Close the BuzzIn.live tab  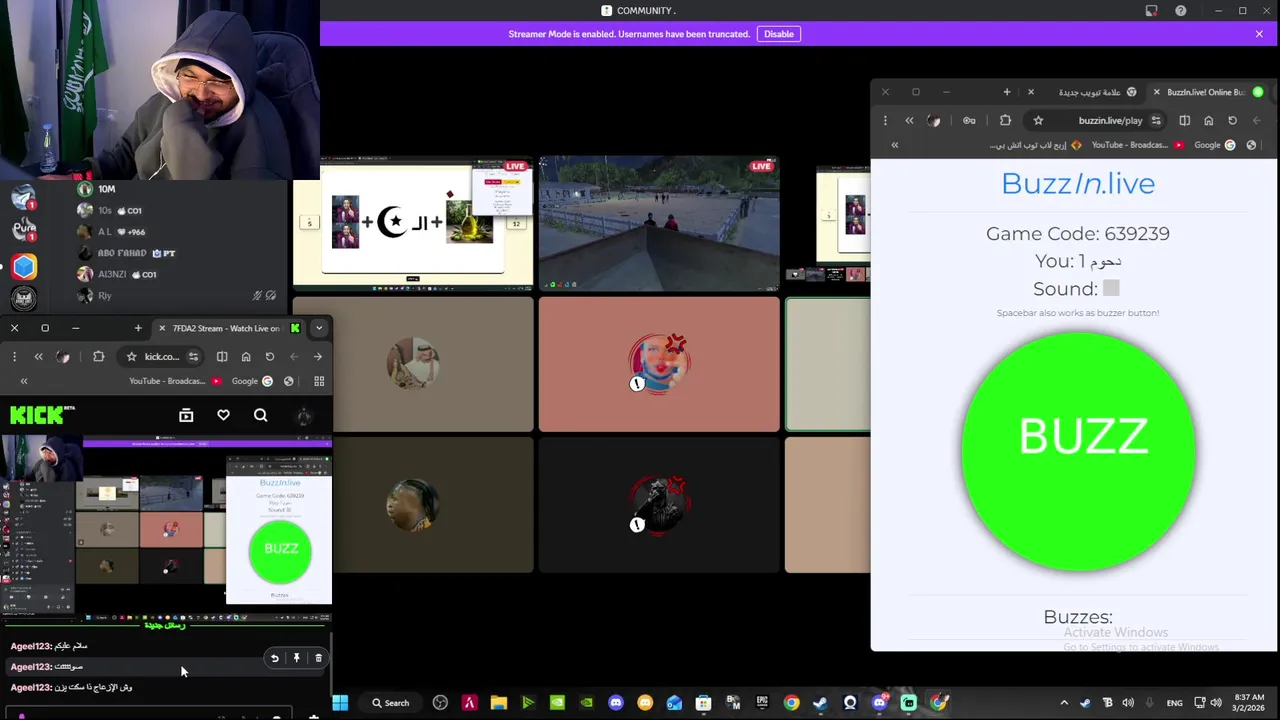click(1157, 92)
